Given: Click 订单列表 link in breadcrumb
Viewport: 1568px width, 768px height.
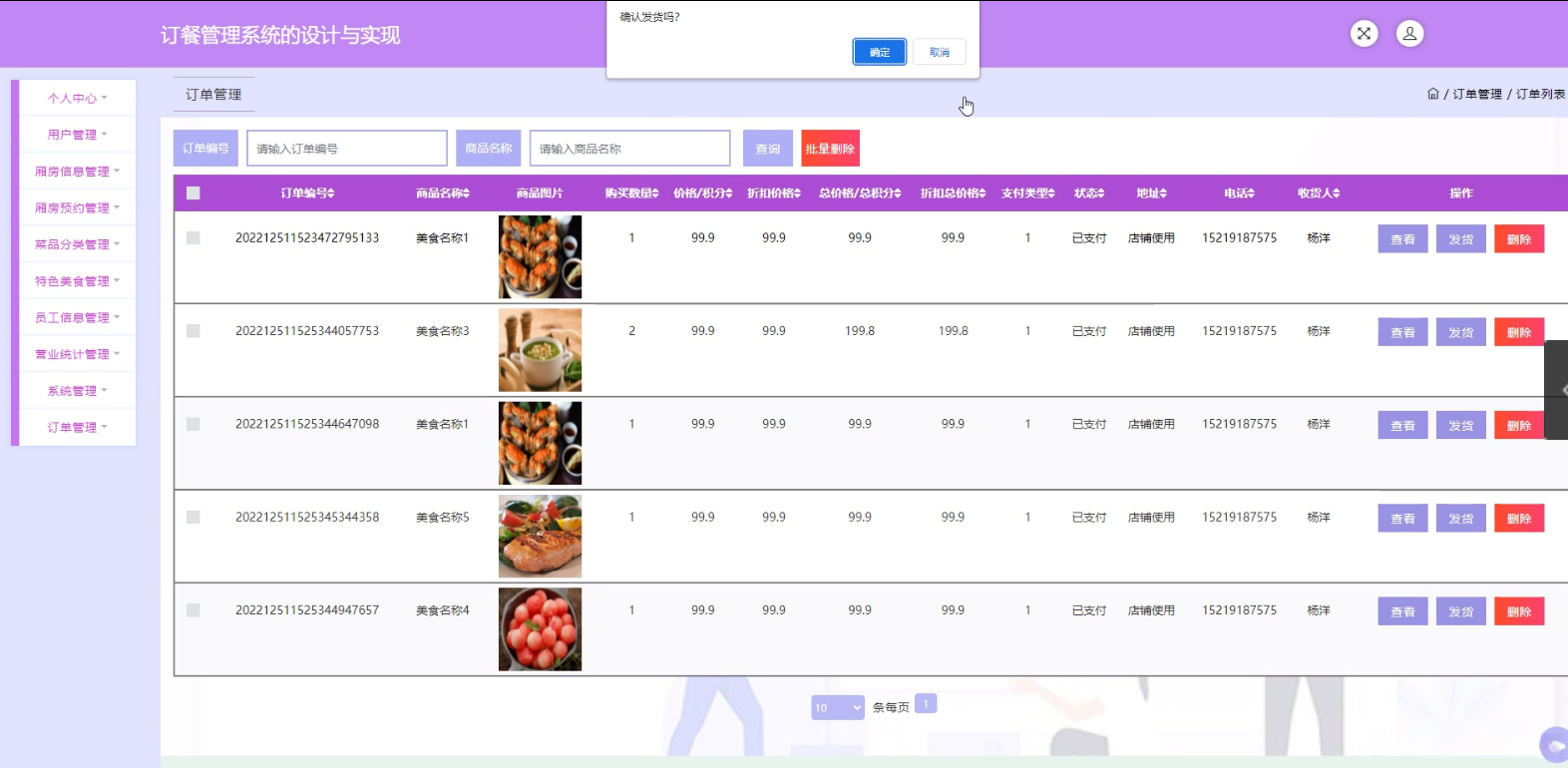Looking at the screenshot, I should (x=1541, y=94).
